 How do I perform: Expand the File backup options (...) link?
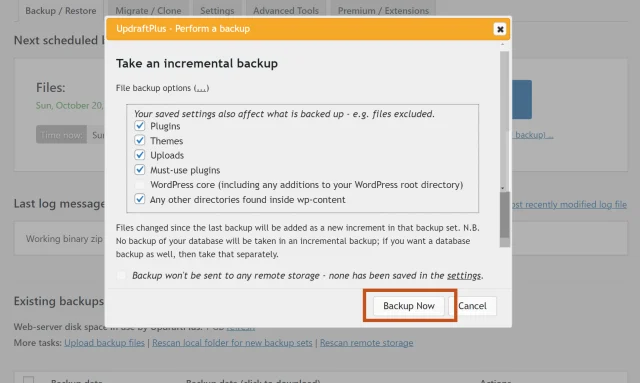tap(201, 88)
